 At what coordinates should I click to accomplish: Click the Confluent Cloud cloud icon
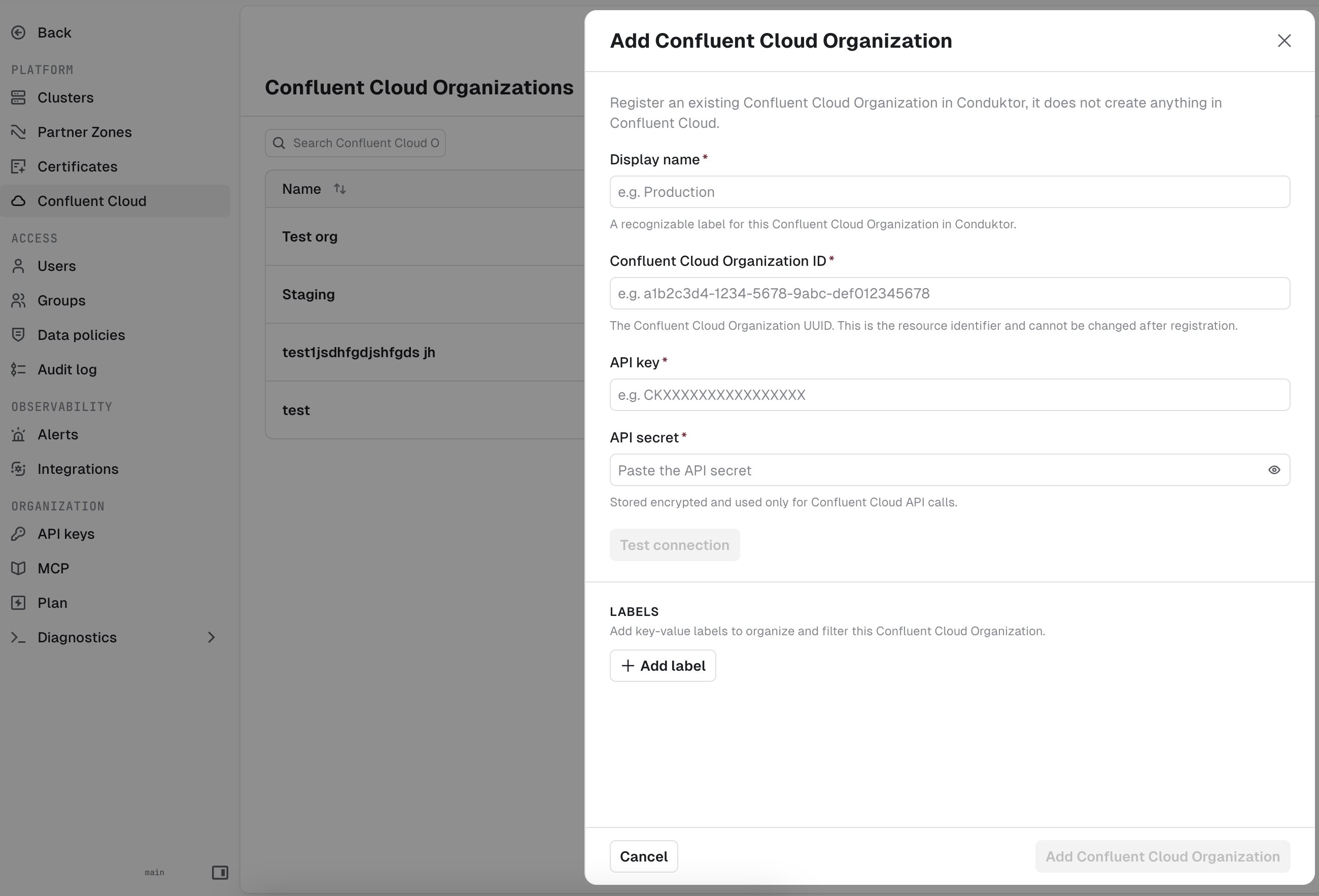pyautogui.click(x=18, y=201)
